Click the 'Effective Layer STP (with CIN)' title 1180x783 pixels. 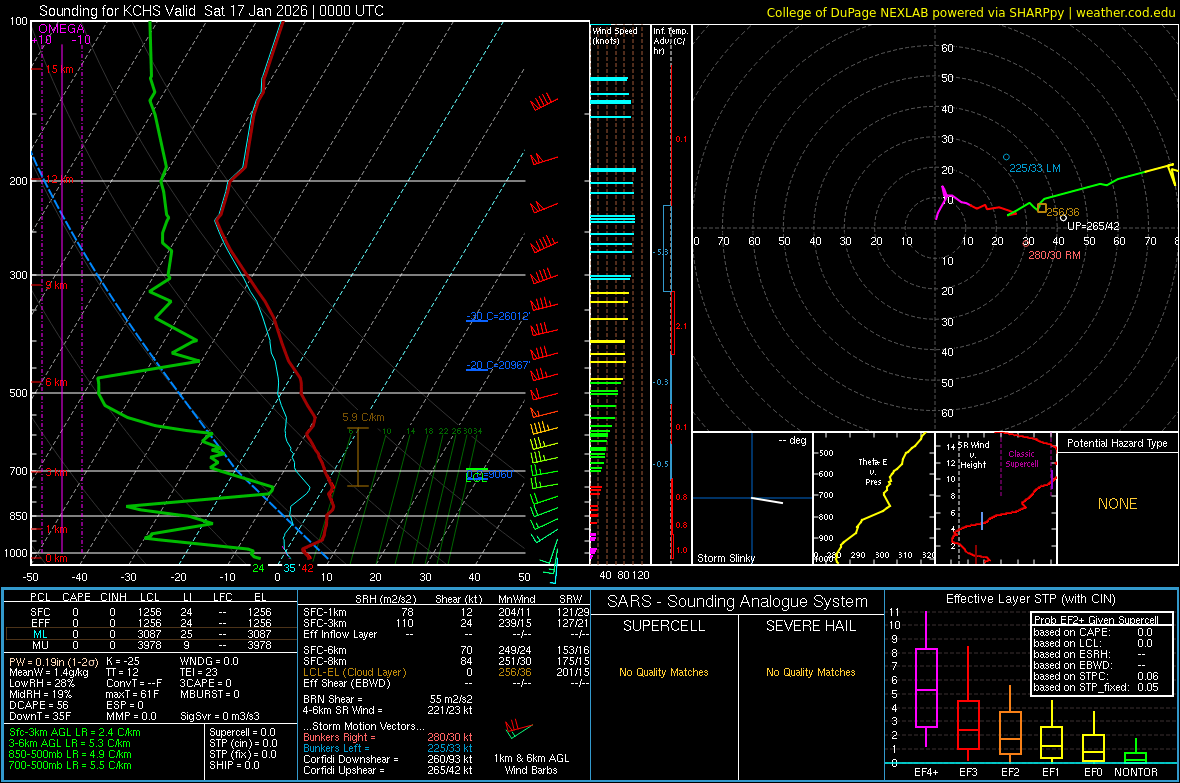click(x=1030, y=599)
